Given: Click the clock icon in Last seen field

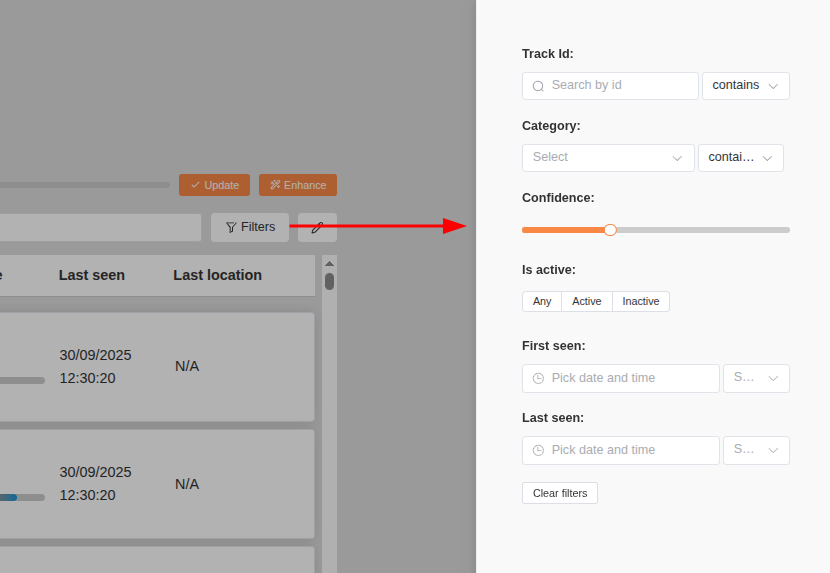Looking at the screenshot, I should (x=538, y=451).
